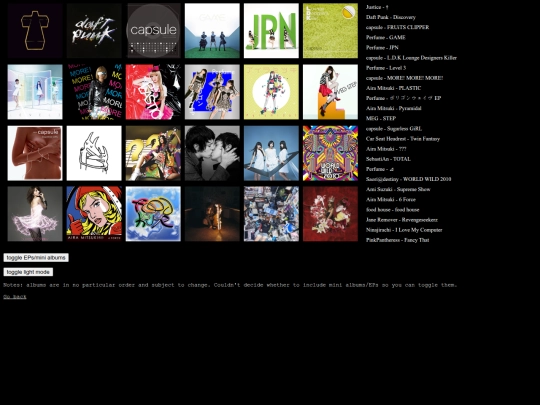Click the Perfume polygon wave EP text entry
The height and width of the screenshot is (405, 540).
pos(403,98)
